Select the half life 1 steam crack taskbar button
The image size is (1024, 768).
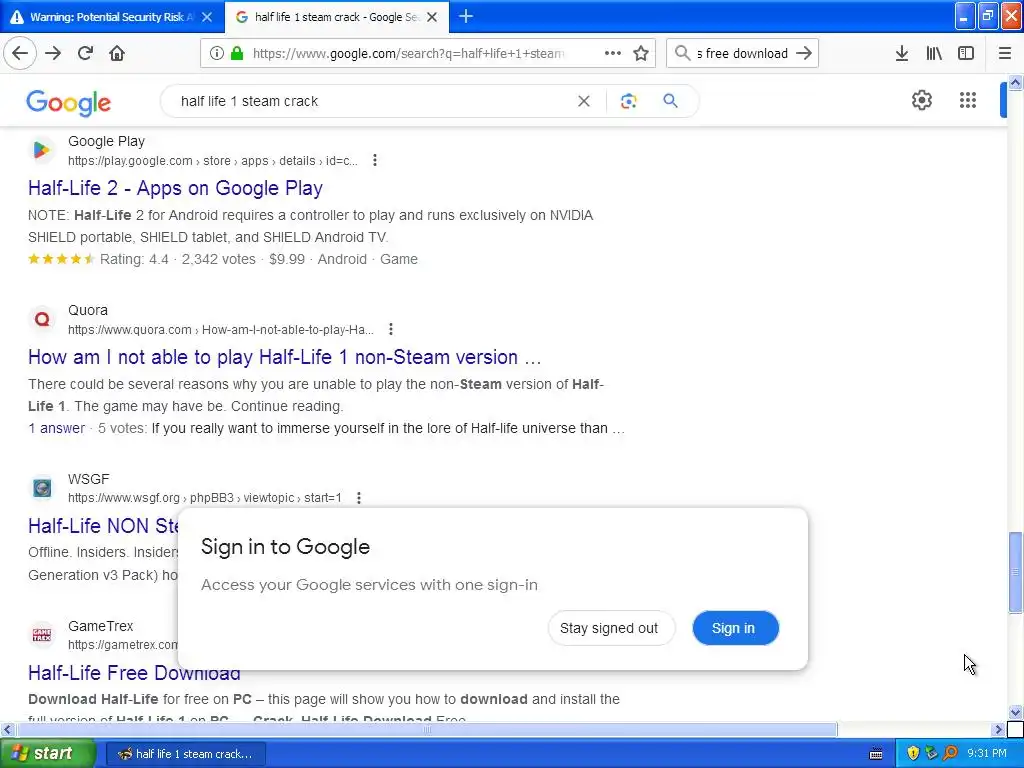[x=184, y=754]
